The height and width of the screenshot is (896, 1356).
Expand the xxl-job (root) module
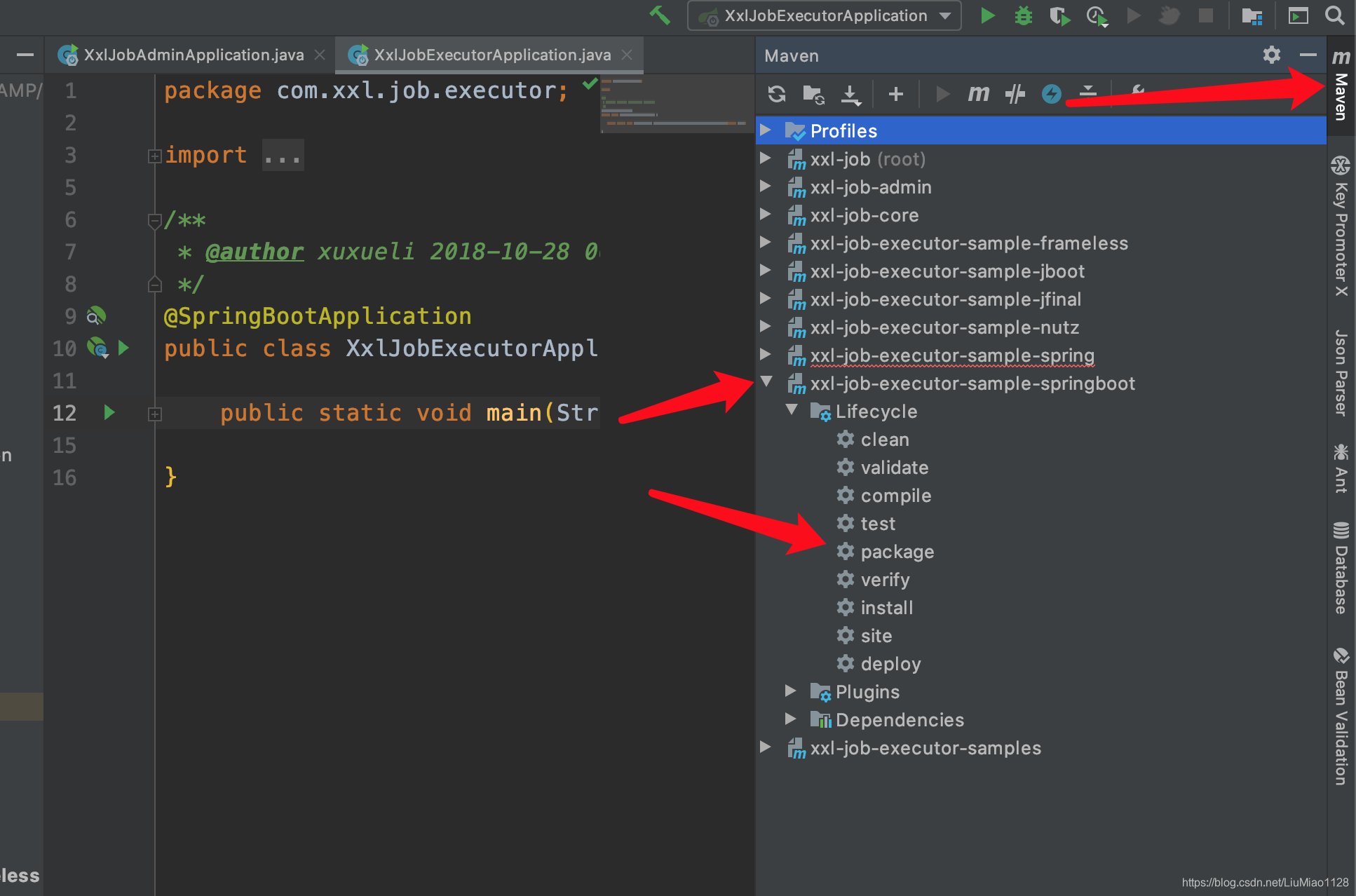766,158
